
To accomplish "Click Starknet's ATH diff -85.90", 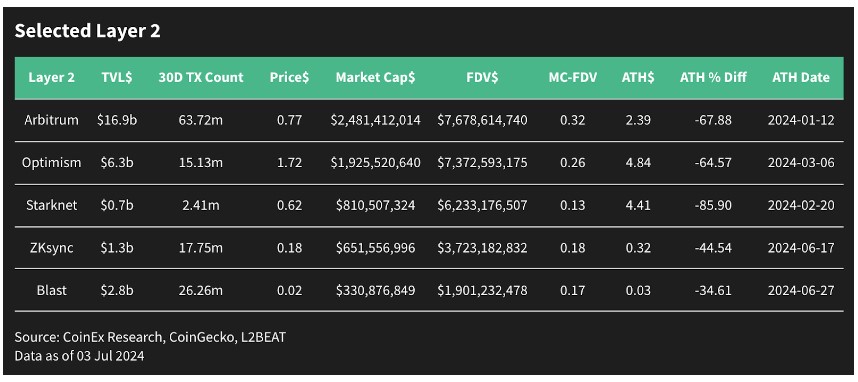I will click(713, 205).
